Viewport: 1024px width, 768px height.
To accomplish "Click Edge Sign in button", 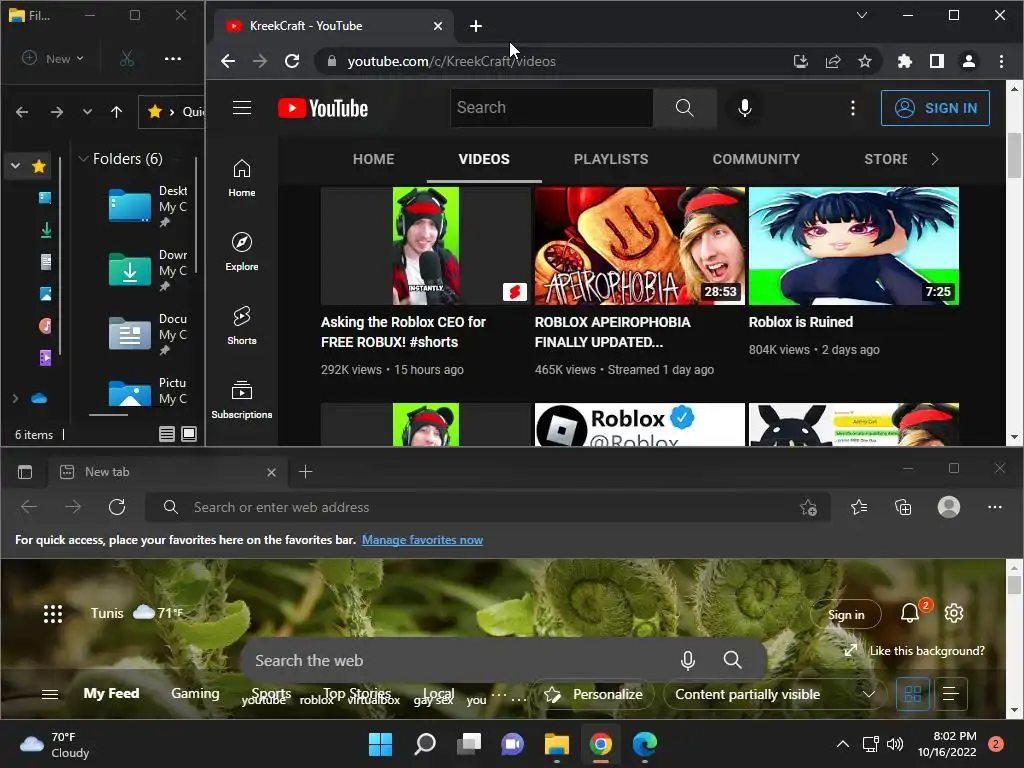I will coord(846,615).
